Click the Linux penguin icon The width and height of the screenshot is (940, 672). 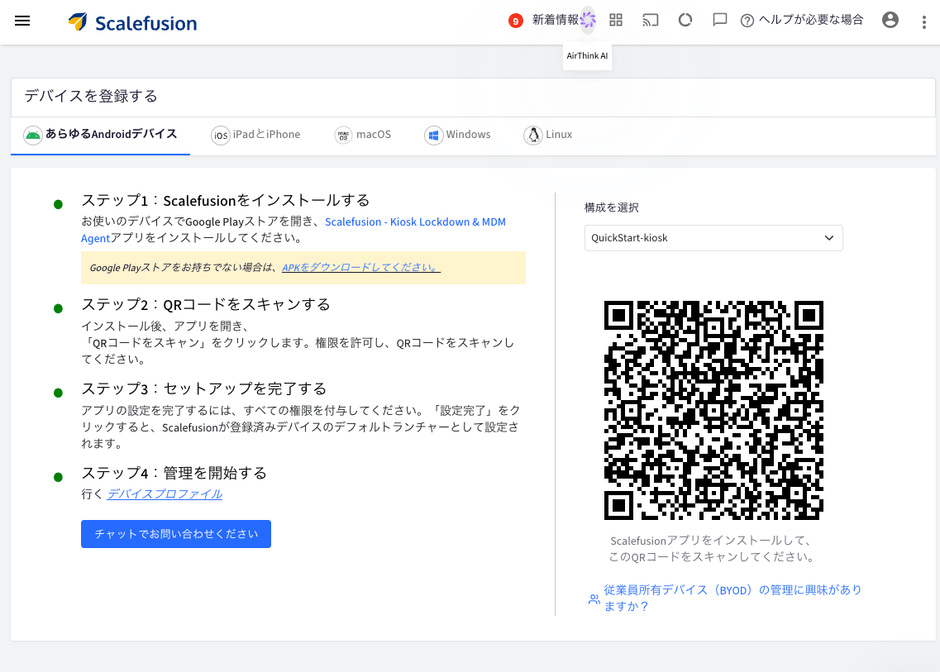point(533,135)
